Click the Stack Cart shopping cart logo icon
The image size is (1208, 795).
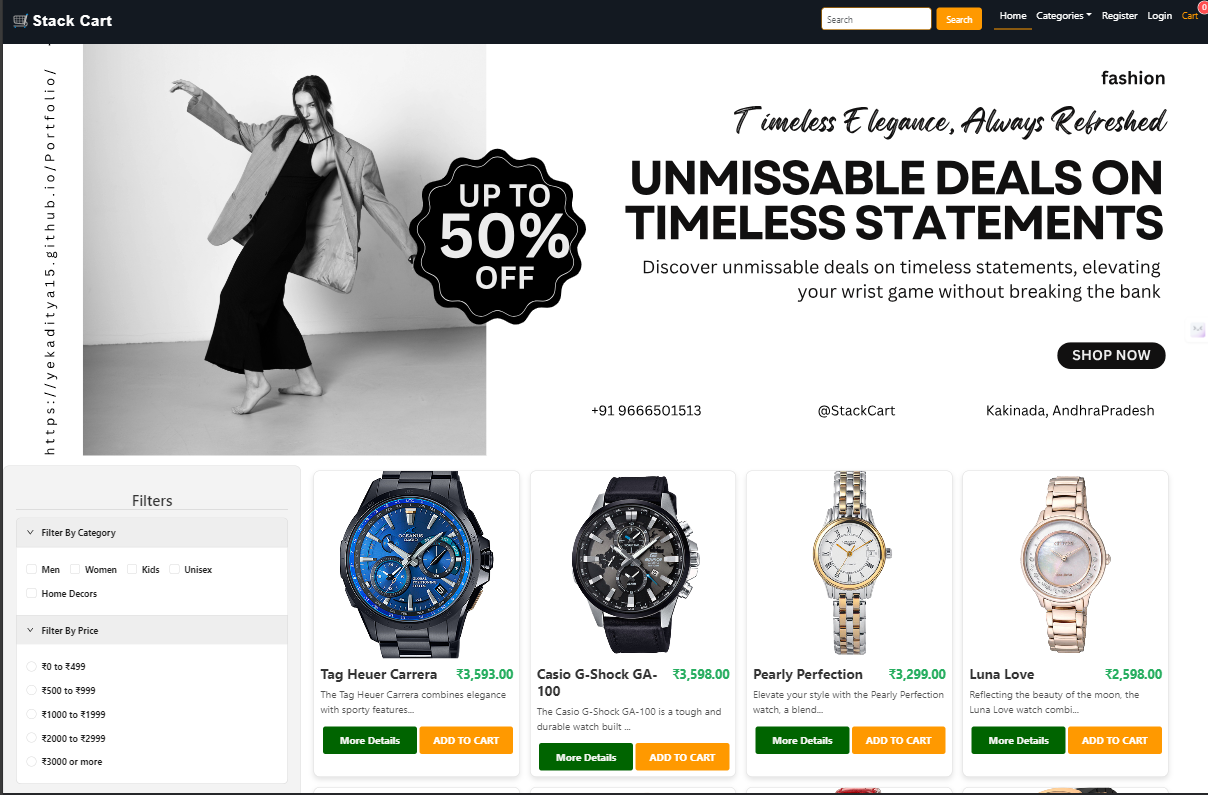pos(20,20)
